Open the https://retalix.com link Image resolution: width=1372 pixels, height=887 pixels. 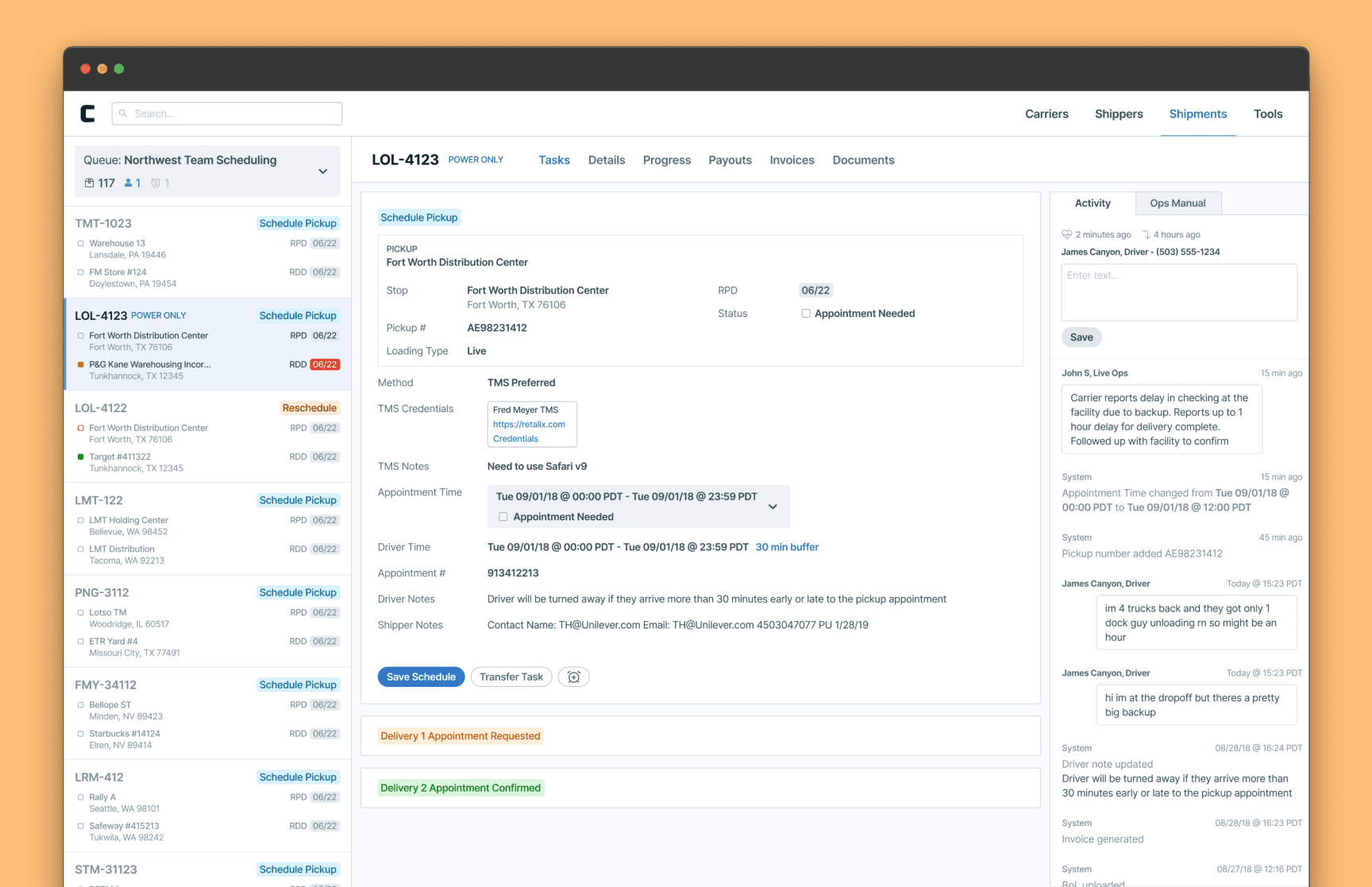pos(529,424)
